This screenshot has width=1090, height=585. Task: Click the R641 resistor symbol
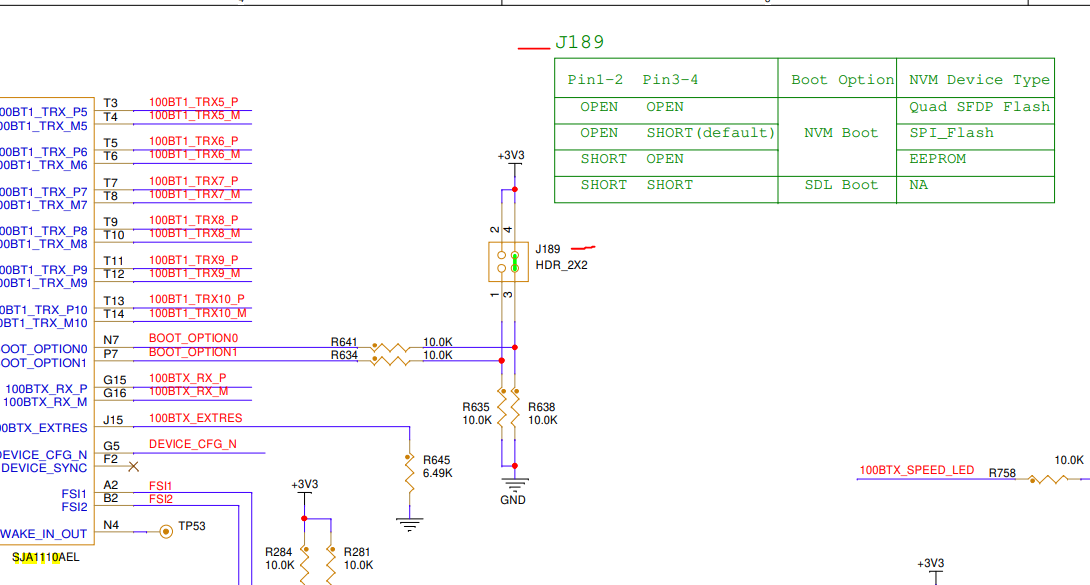click(x=390, y=347)
